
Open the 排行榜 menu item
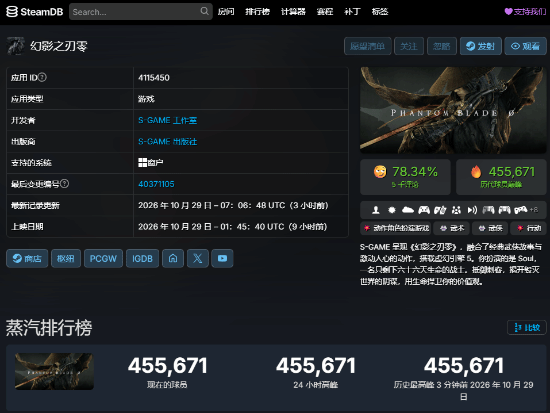tap(257, 12)
